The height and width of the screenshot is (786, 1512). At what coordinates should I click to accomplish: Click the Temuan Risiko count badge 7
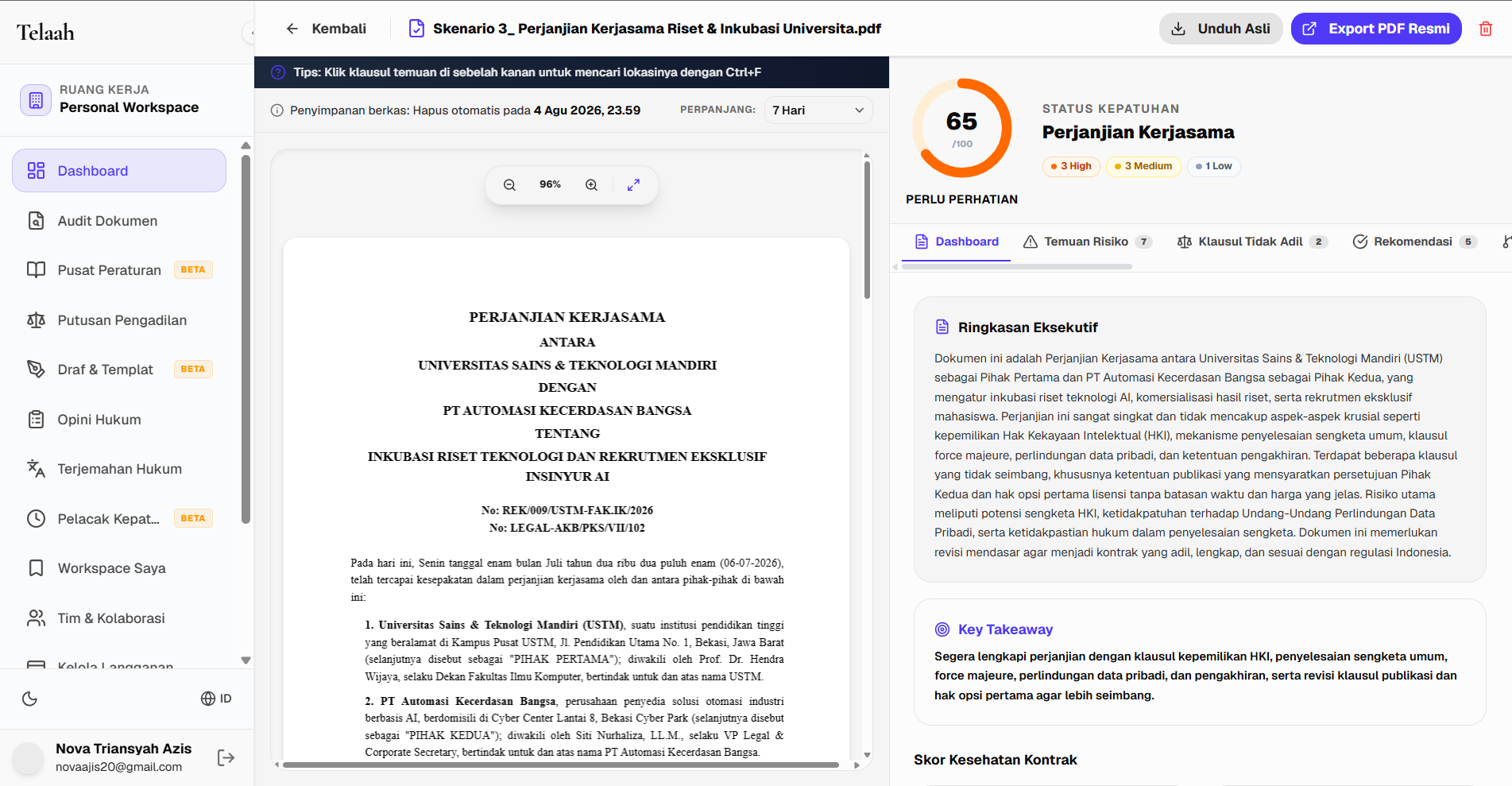[1143, 242]
